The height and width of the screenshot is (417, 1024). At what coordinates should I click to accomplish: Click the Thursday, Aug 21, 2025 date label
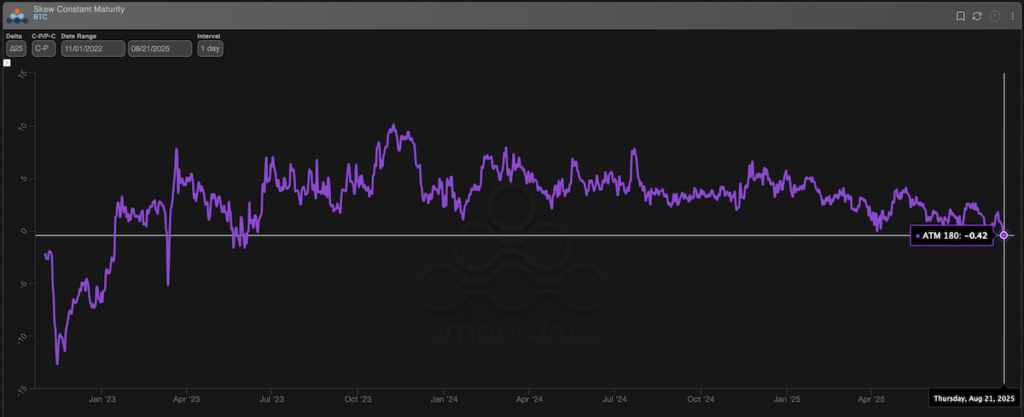tap(975, 398)
